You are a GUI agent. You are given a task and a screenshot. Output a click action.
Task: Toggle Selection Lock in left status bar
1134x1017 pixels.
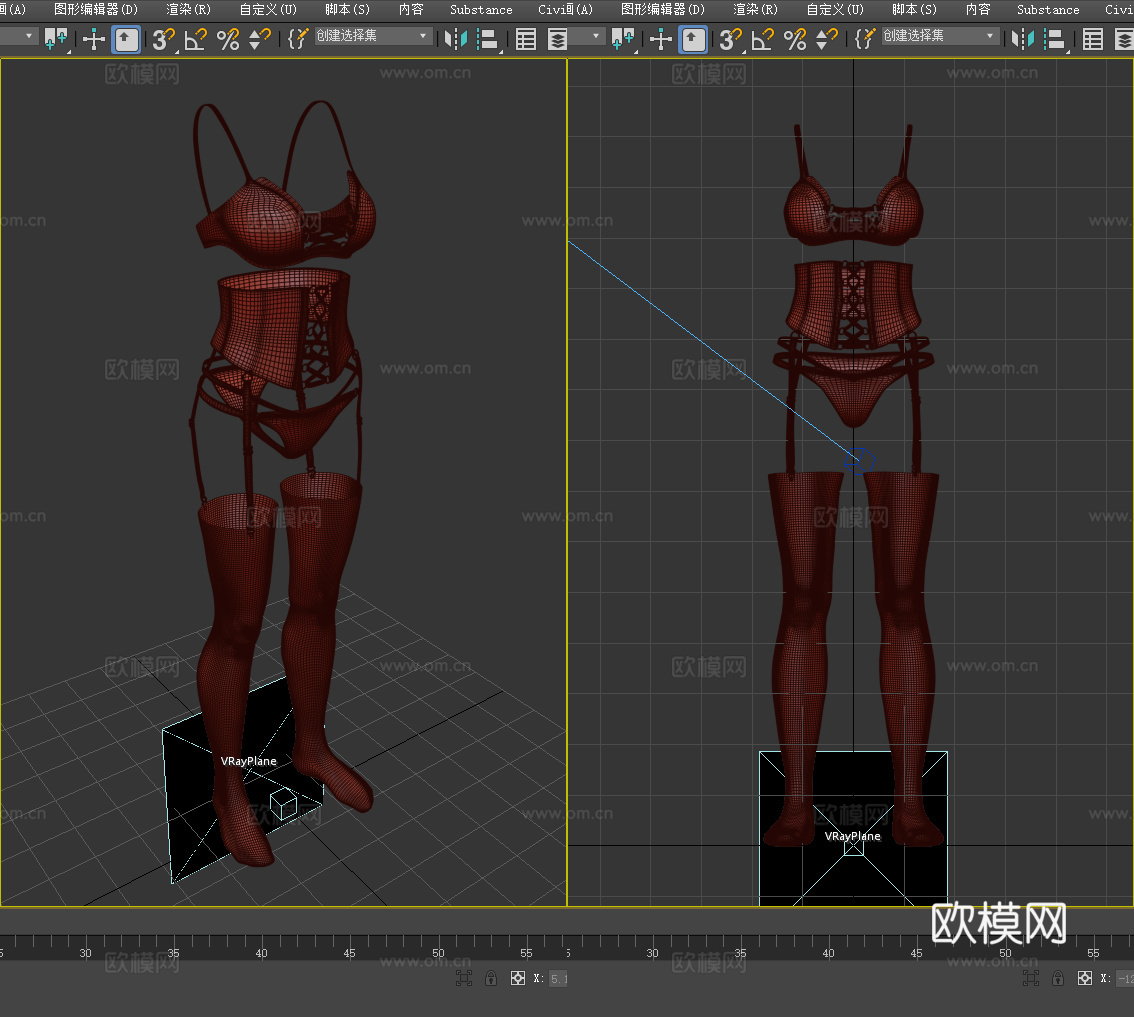point(491,978)
